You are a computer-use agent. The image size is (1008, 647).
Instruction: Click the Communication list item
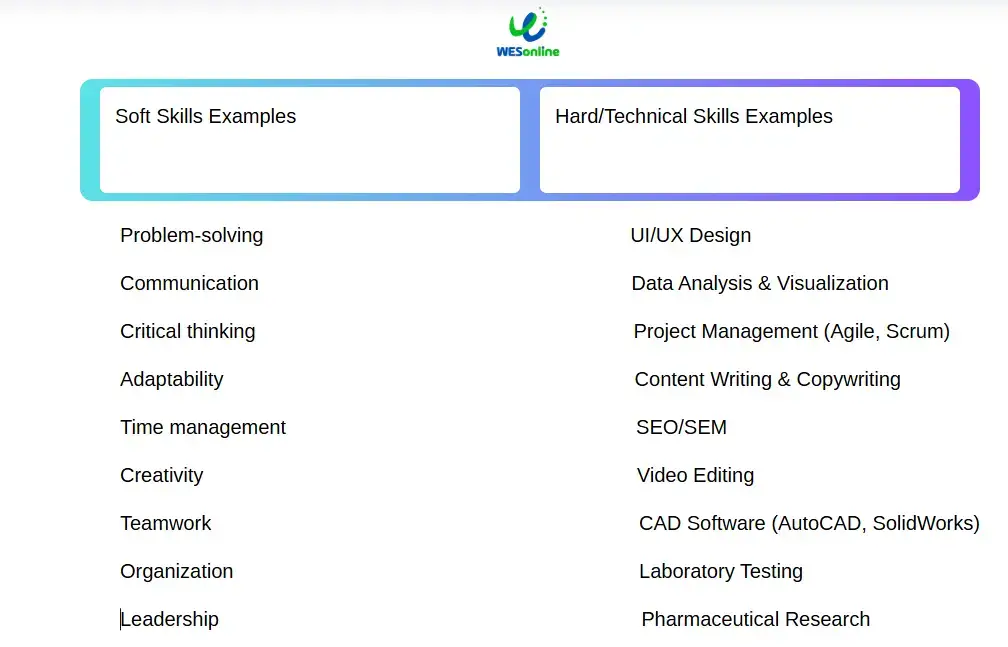tap(190, 283)
